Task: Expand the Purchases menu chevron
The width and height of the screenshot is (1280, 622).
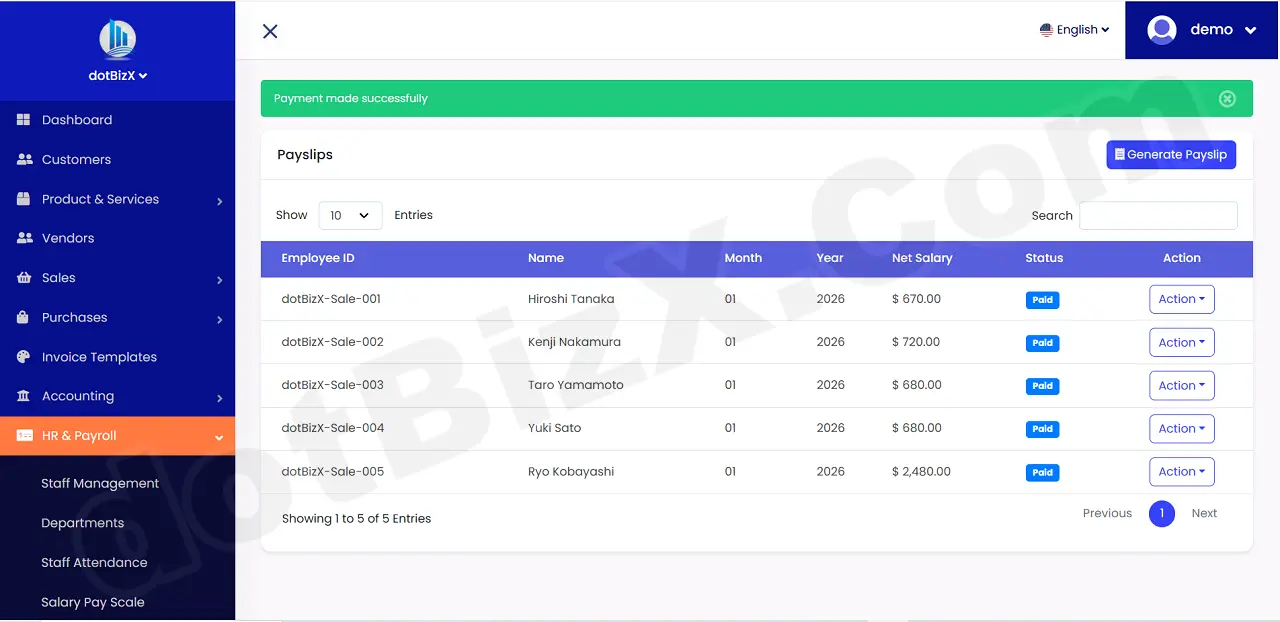Action: click(x=220, y=317)
